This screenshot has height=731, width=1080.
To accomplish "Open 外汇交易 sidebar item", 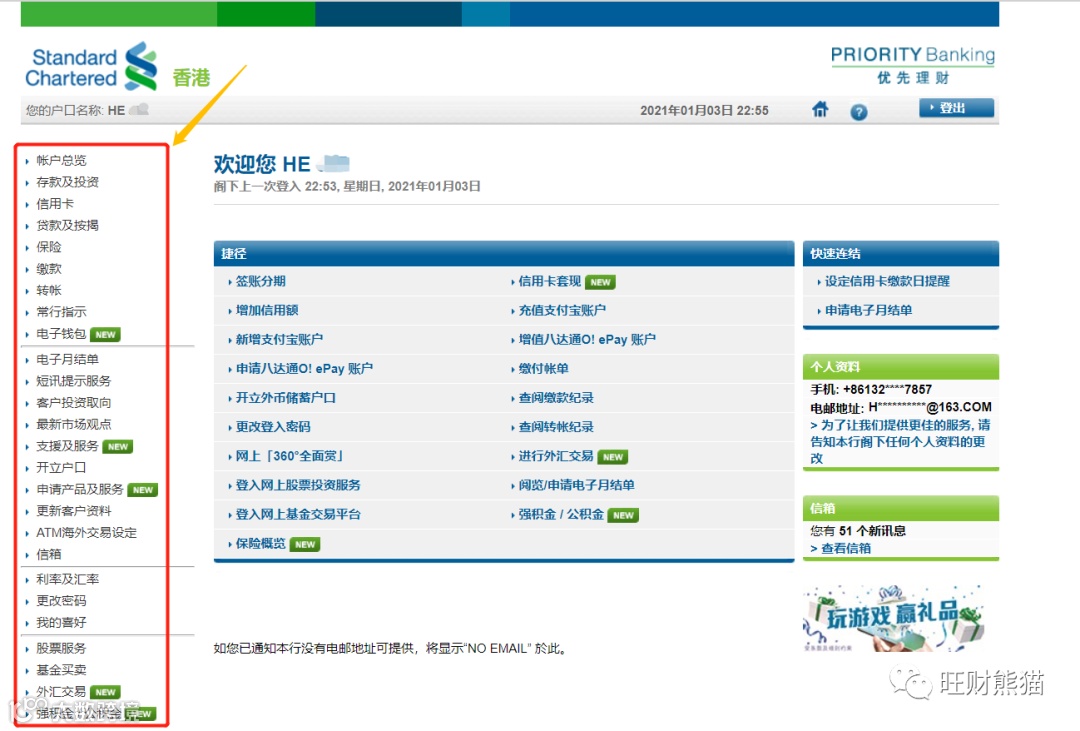I will click(x=61, y=692).
